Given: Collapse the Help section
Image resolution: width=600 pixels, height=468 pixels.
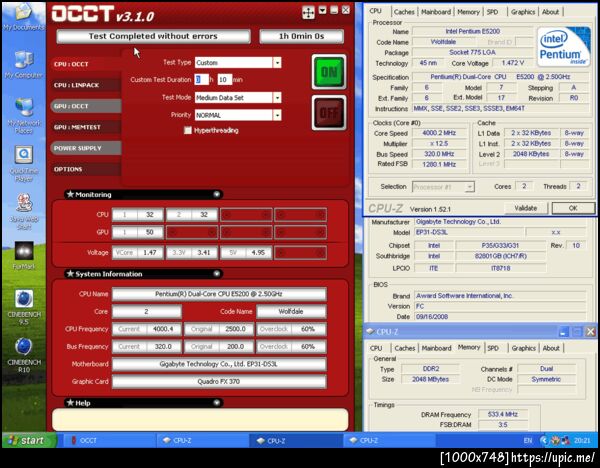Looking at the screenshot, I should coord(217,403).
